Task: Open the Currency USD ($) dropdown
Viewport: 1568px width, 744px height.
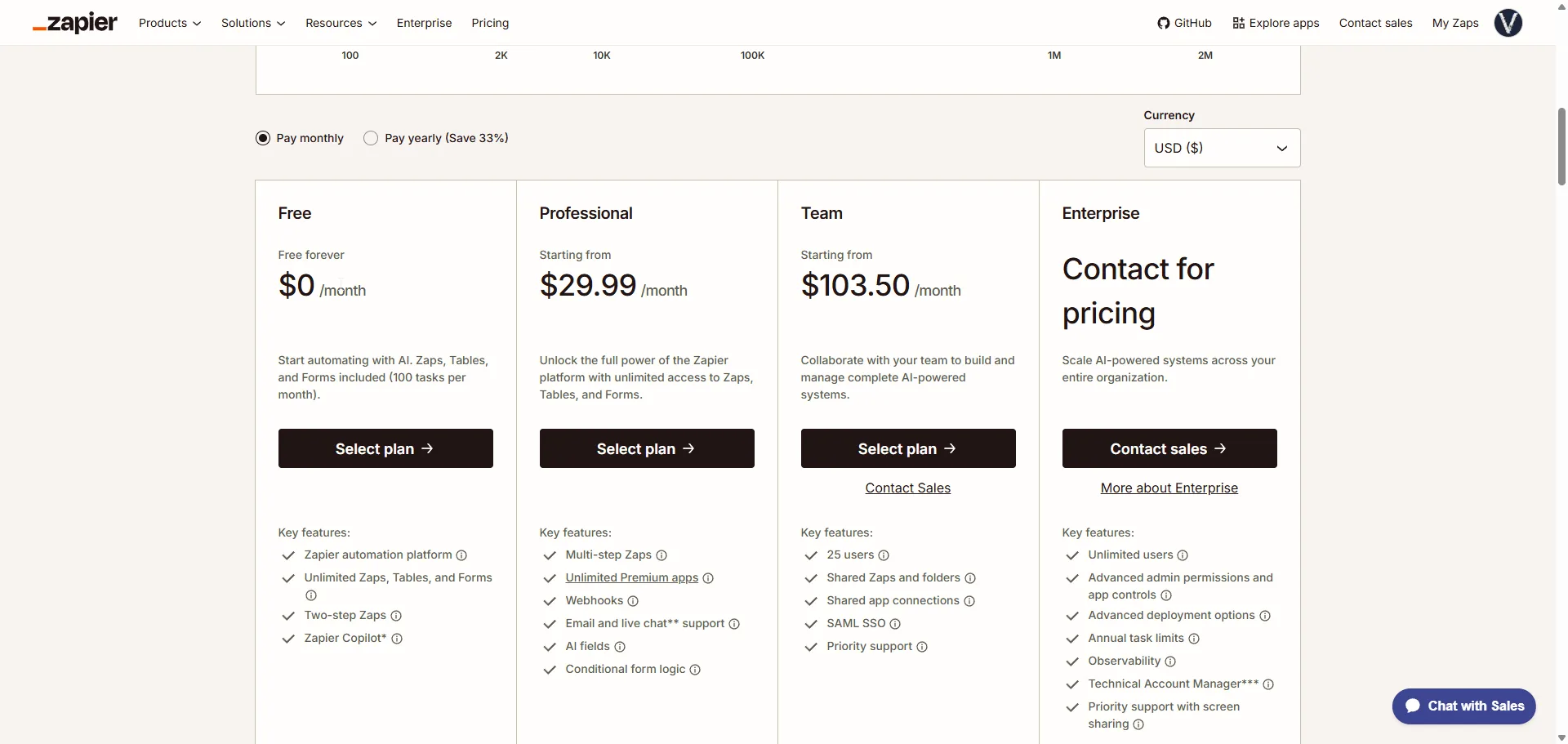Action: pyautogui.click(x=1222, y=148)
